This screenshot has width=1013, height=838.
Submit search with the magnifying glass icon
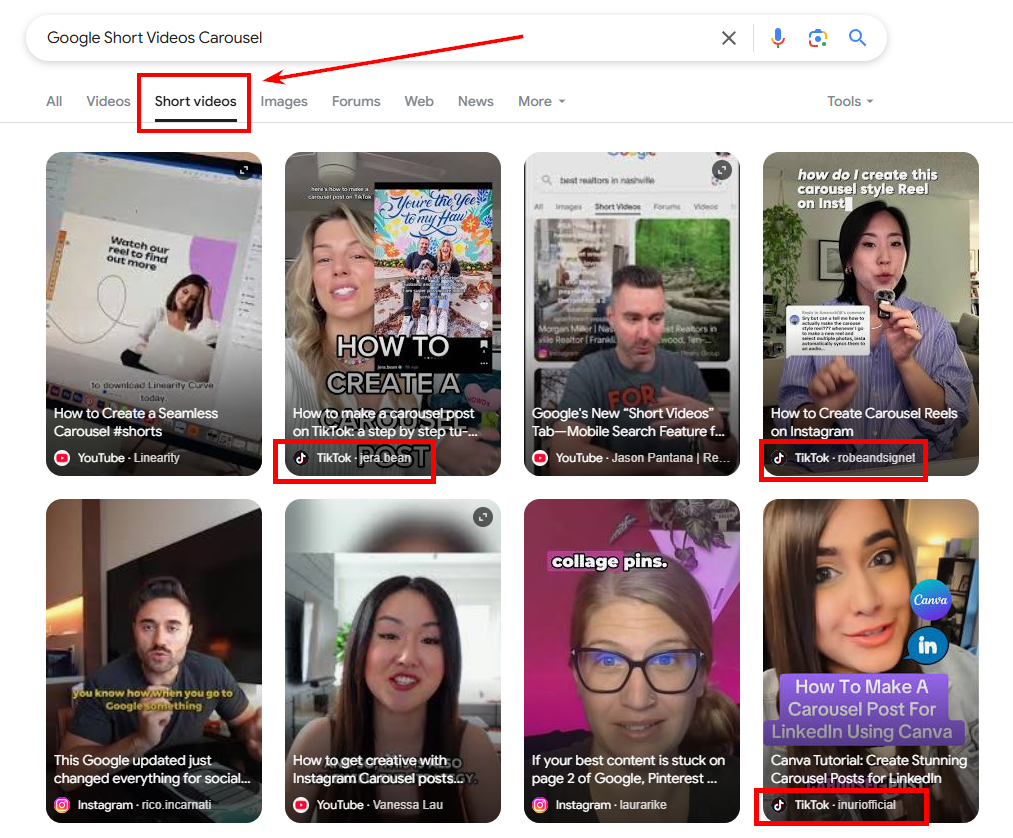click(857, 37)
